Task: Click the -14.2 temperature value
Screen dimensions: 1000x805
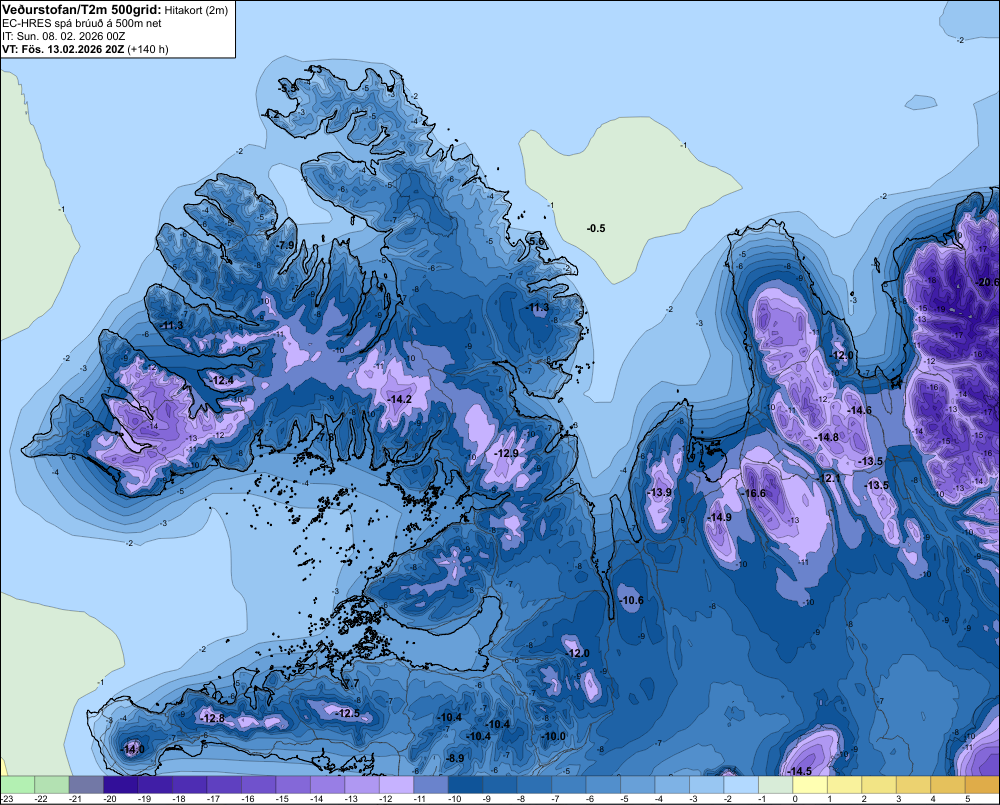Action: point(400,399)
